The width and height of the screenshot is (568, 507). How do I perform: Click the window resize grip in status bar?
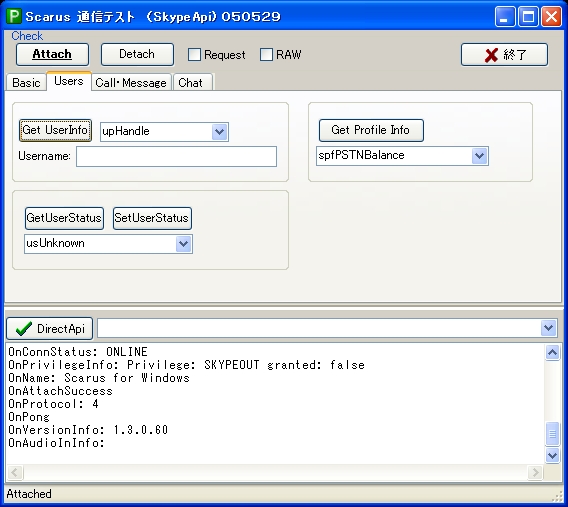point(558,496)
